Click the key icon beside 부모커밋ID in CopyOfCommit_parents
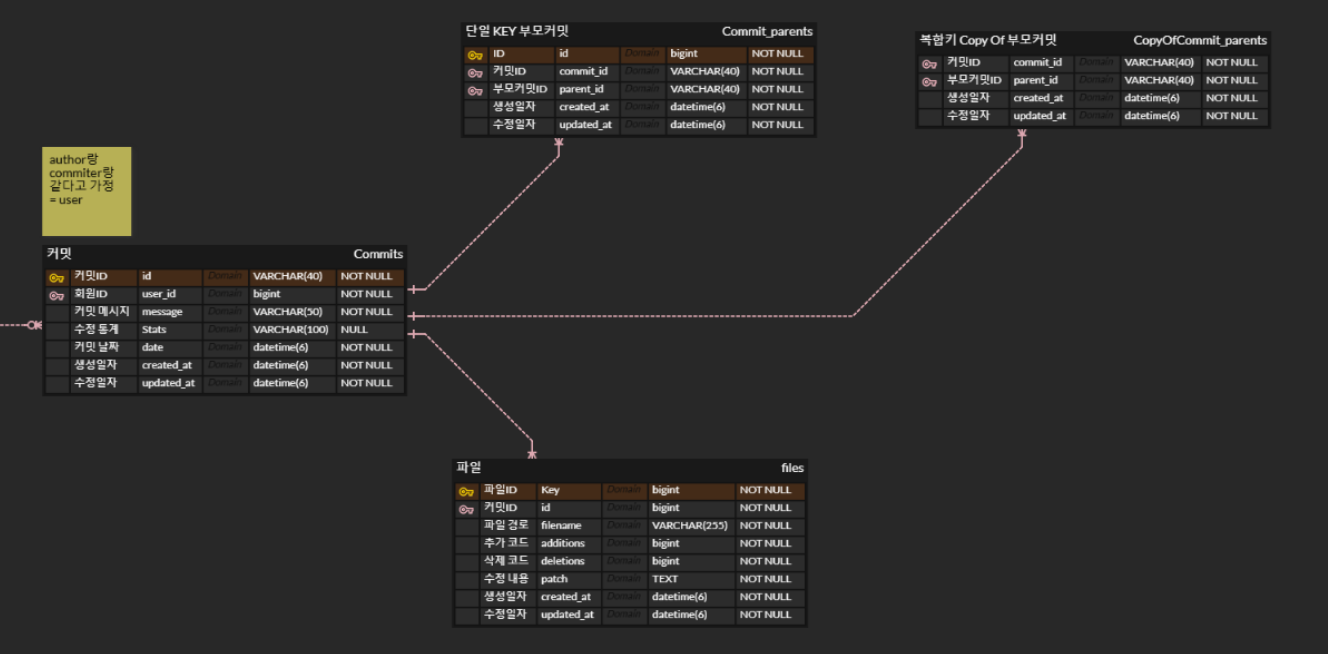 point(930,82)
